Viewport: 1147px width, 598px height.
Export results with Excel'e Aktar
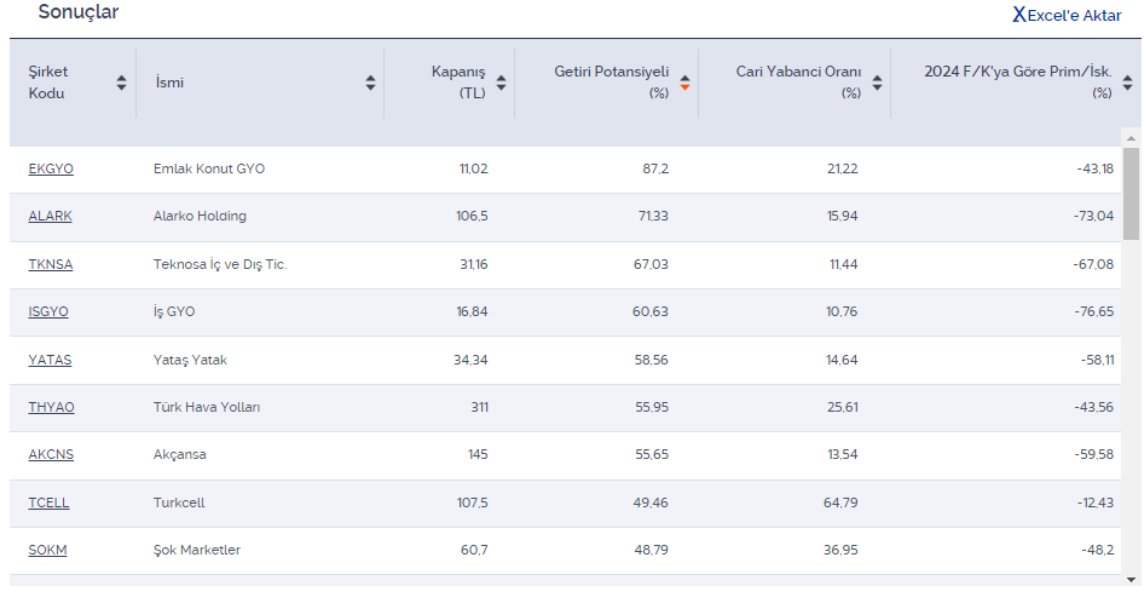[1067, 15]
